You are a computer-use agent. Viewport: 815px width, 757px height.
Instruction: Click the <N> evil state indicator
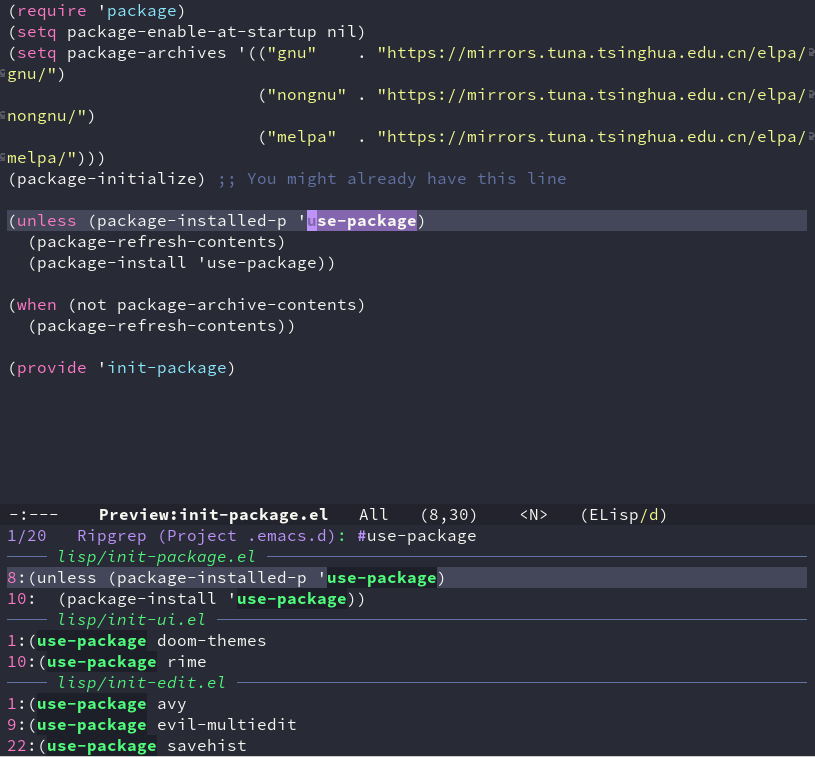coord(534,515)
